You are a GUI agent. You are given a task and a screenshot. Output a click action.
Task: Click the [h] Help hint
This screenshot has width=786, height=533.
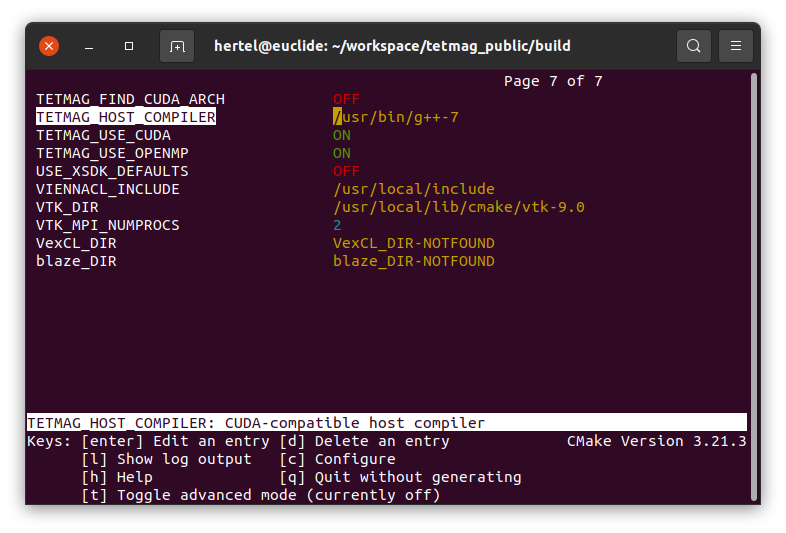[117, 477]
